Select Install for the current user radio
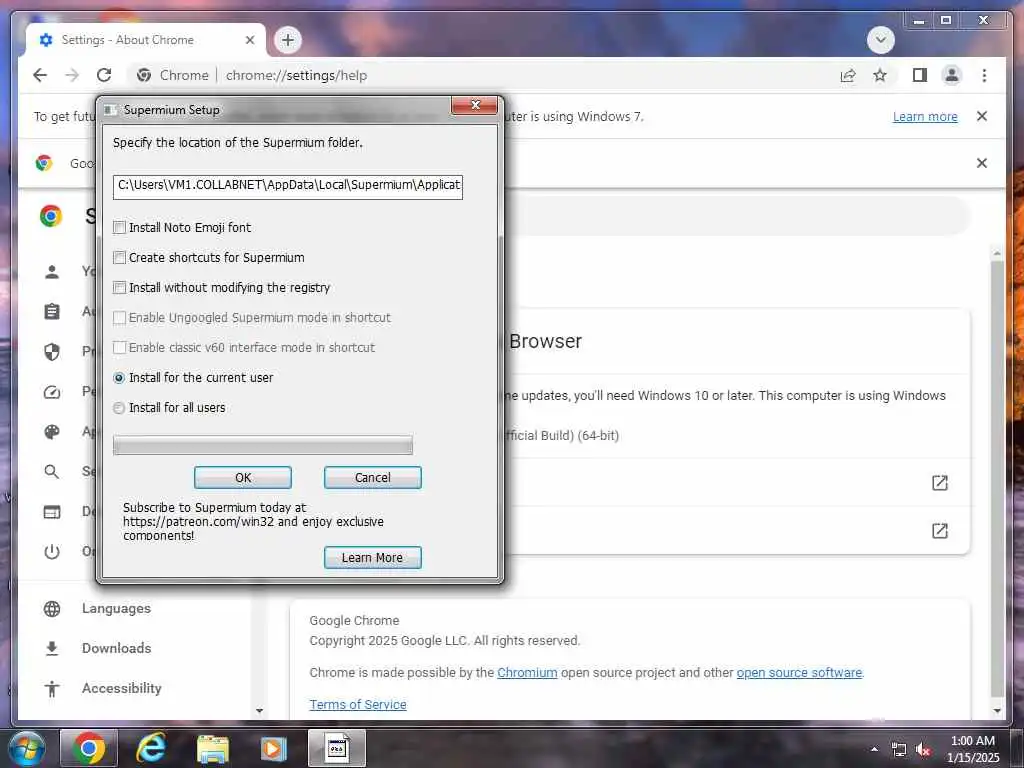Screen dimensions: 1024x768 click(x=119, y=377)
